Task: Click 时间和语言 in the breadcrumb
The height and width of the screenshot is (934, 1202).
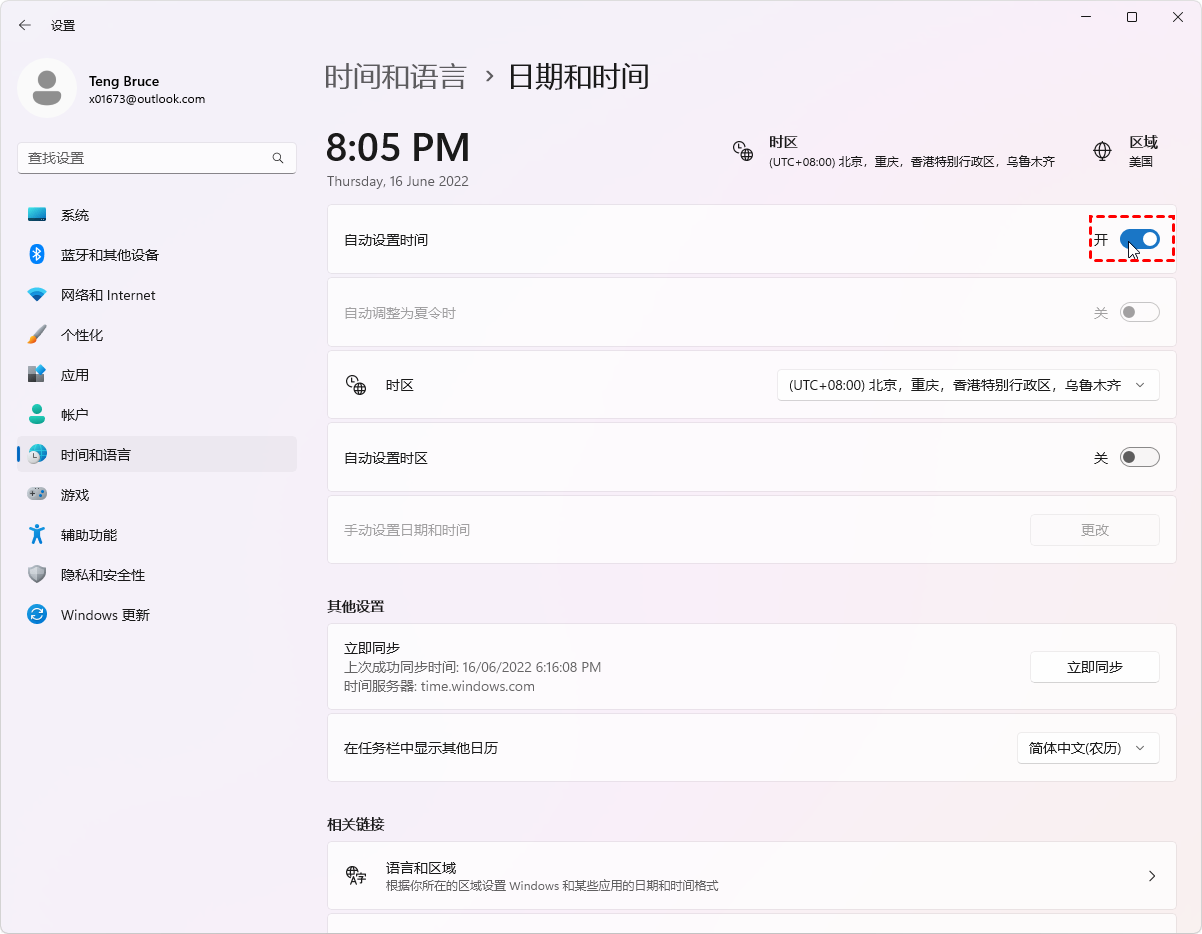Action: pos(395,77)
